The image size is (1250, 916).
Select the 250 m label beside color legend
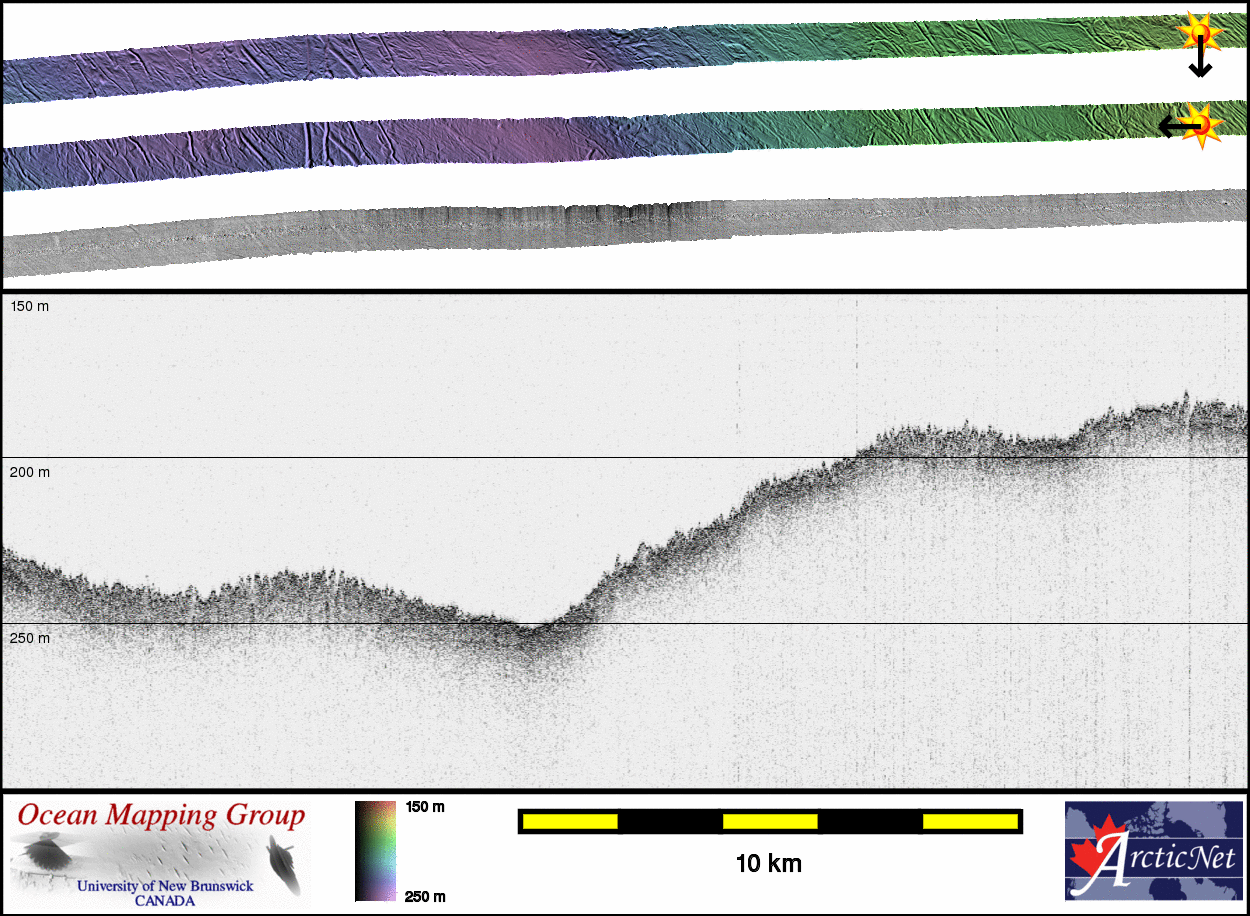(x=424, y=896)
